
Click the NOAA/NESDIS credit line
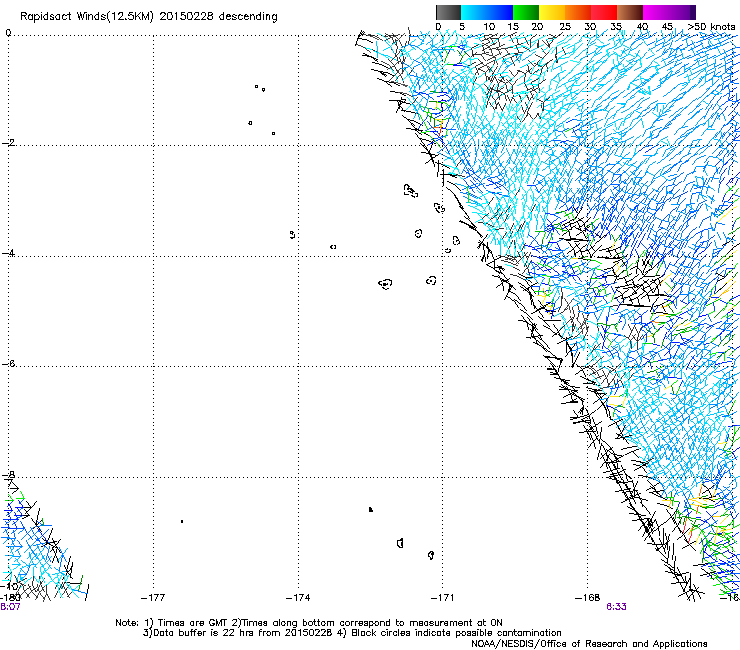click(x=589, y=644)
